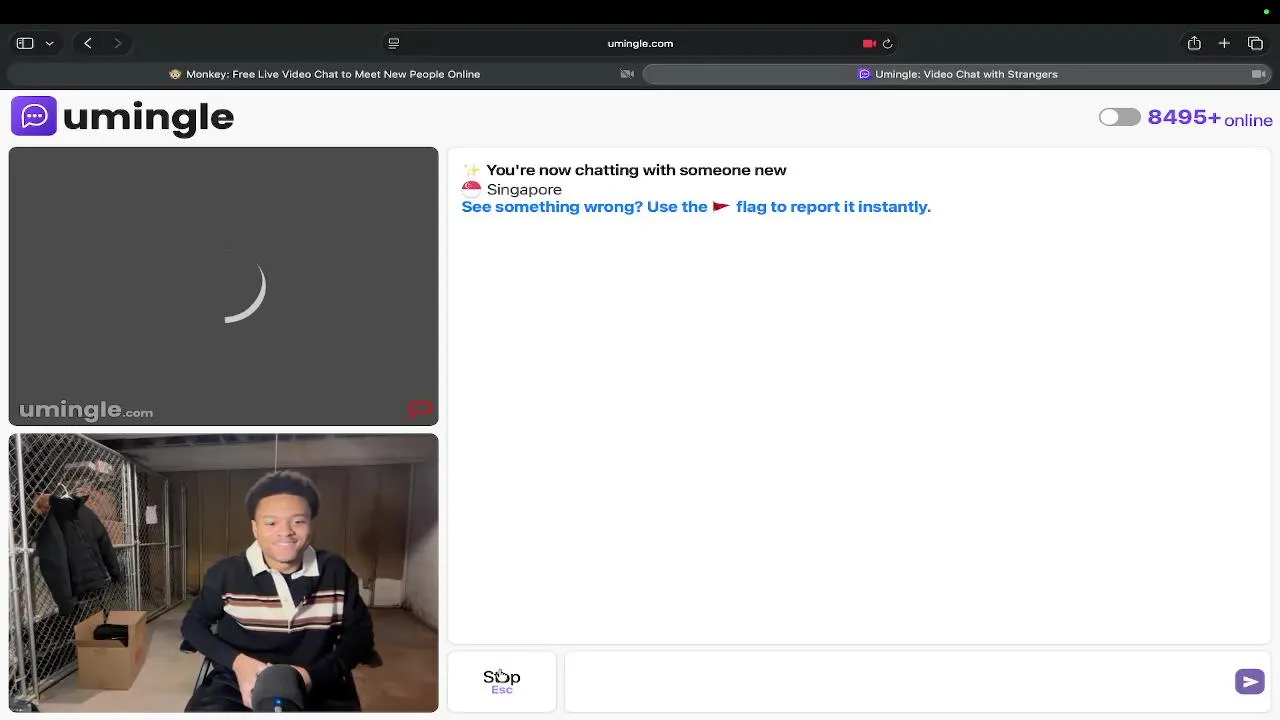Click the umingle.com address bar
The image size is (1280, 720).
tap(640, 43)
